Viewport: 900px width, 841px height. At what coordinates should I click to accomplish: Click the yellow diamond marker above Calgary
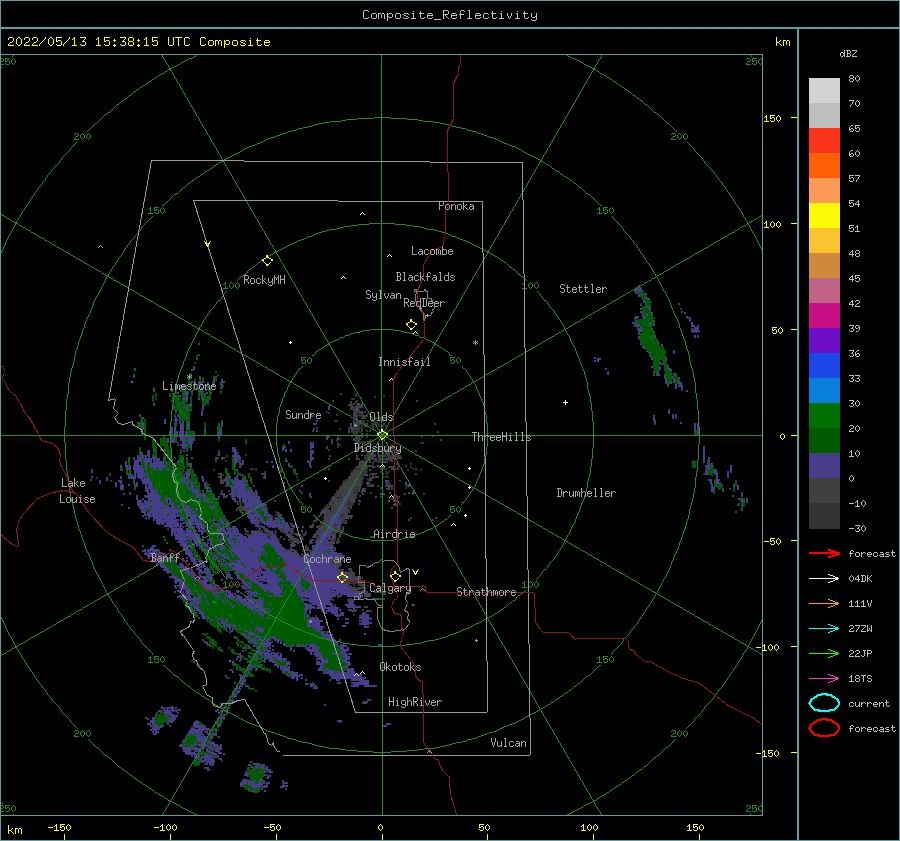pos(395,576)
